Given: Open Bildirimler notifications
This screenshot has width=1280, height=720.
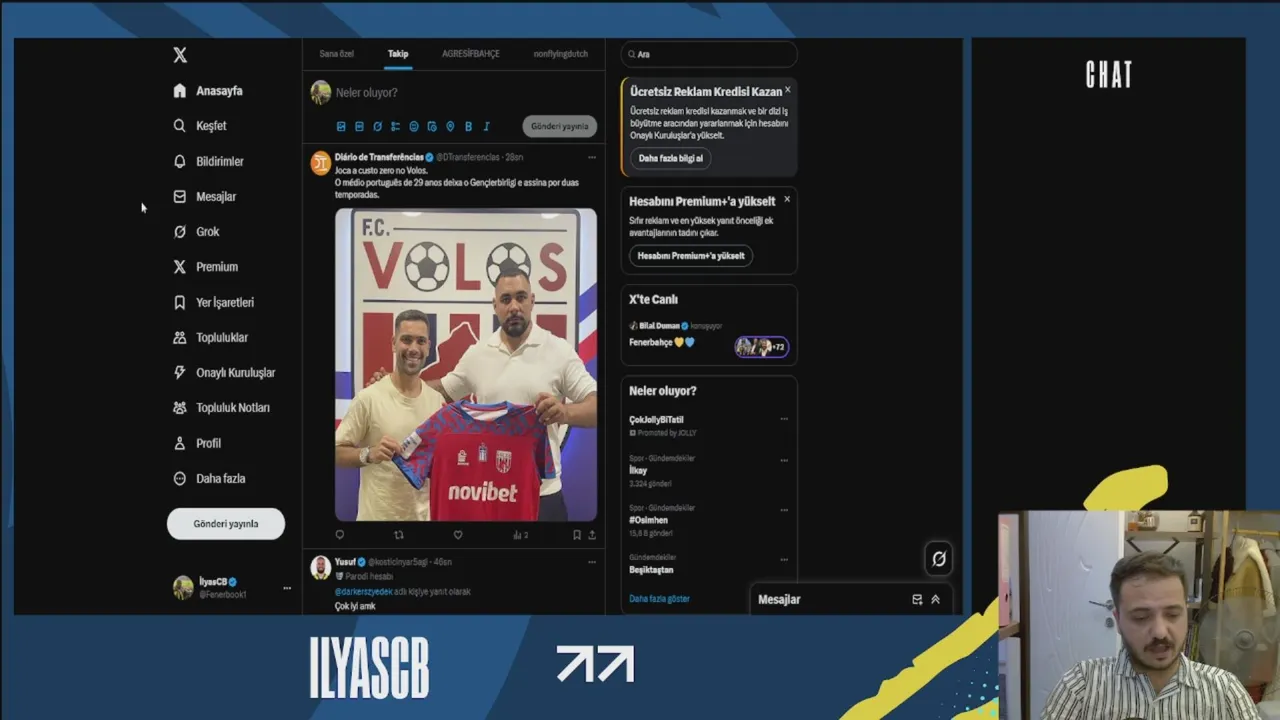Looking at the screenshot, I should (208, 161).
